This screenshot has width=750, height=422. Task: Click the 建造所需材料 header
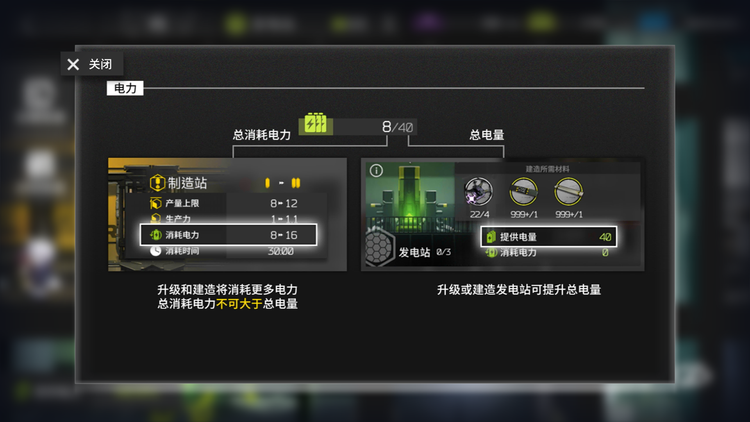(x=547, y=169)
